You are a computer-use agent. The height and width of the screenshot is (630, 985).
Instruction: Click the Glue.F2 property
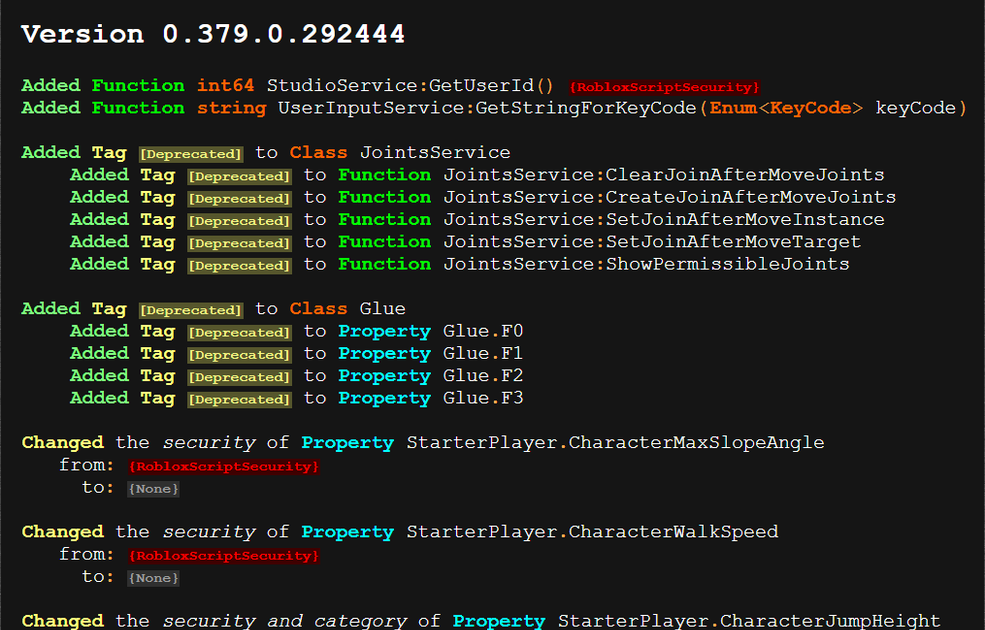tap(482, 376)
